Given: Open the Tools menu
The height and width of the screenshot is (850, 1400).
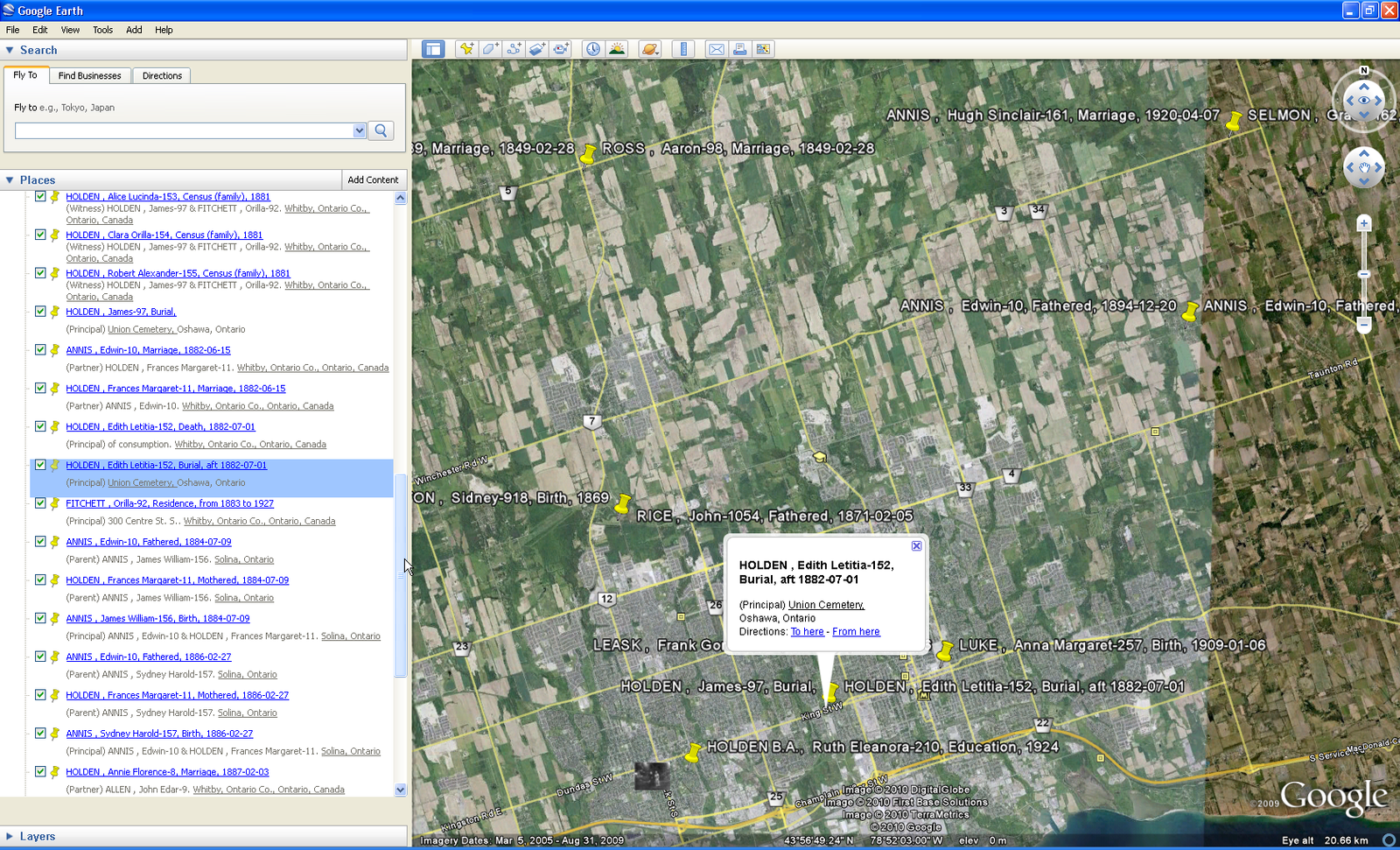Looking at the screenshot, I should (x=102, y=30).
